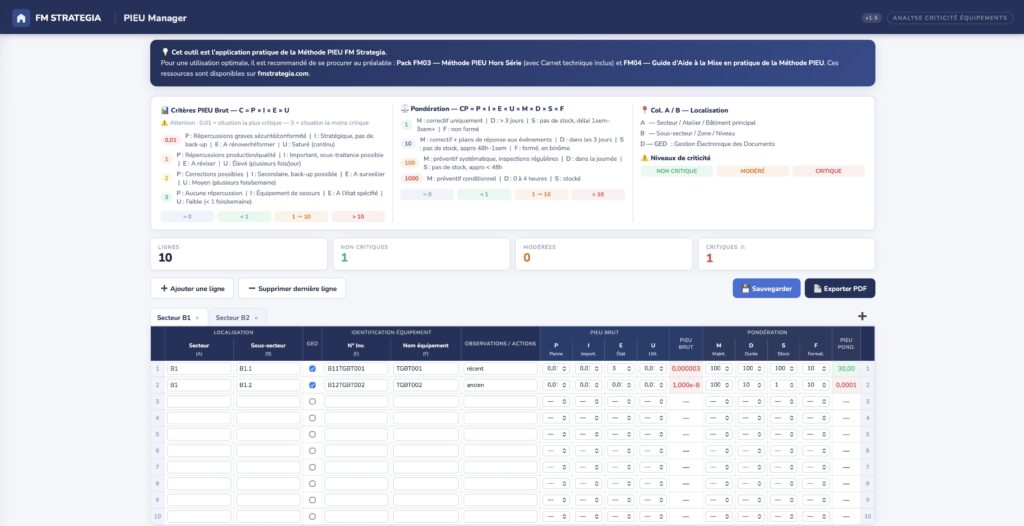This screenshot has width=1024, height=526.
Task: Click the plus icon on Ajouter une ligne
Action: tap(164, 288)
